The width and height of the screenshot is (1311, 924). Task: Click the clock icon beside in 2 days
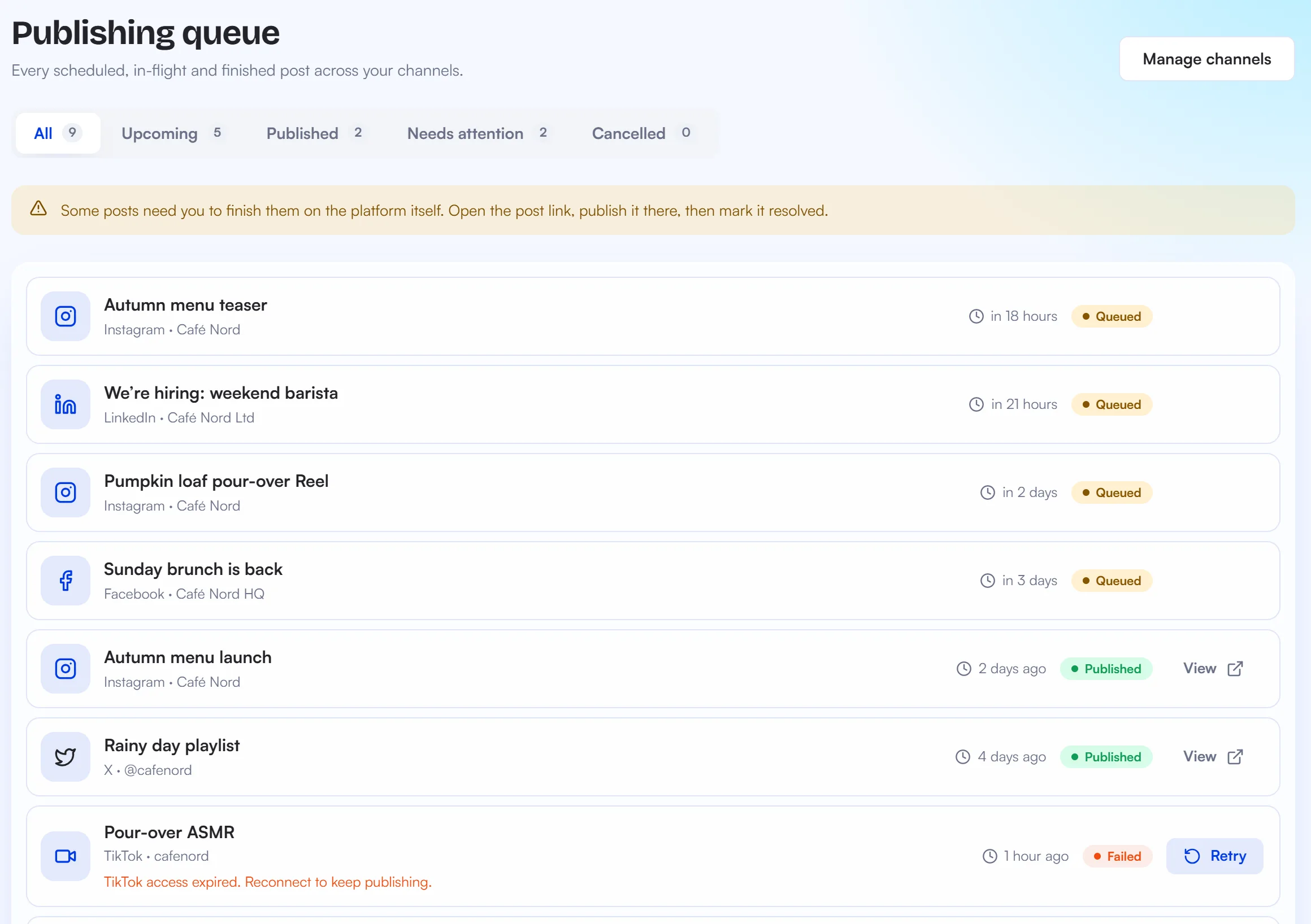(988, 492)
